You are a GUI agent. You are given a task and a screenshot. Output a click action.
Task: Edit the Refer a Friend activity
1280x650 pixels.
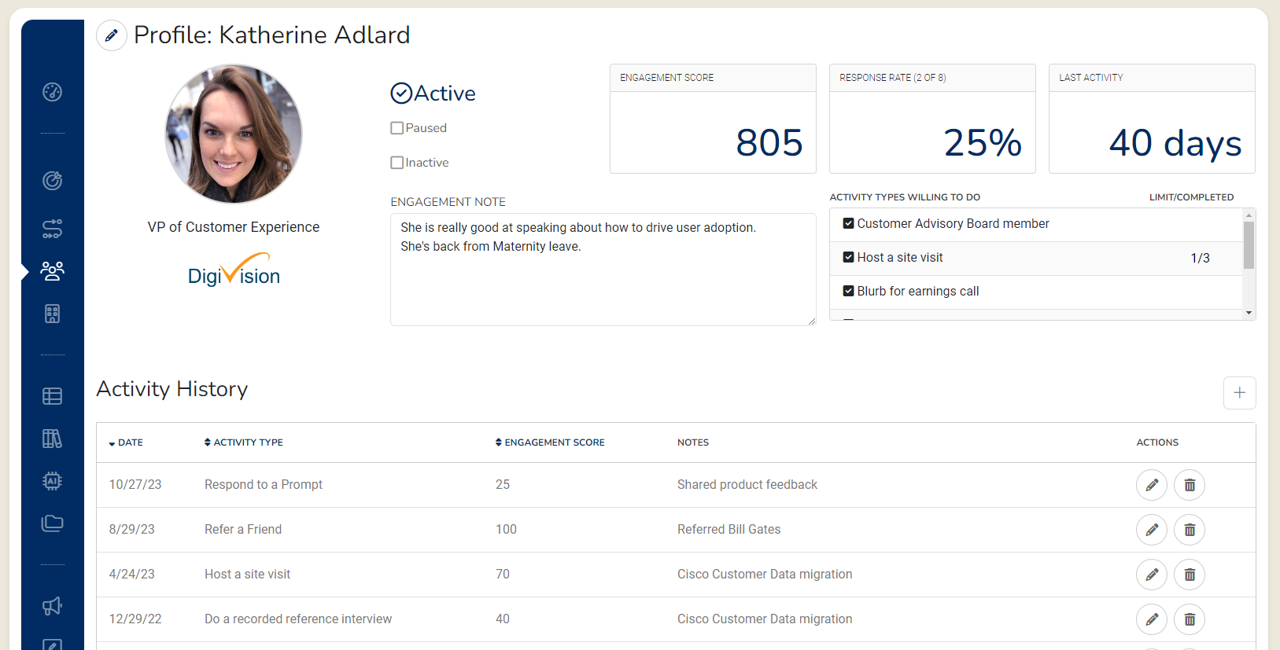[x=1151, y=530]
